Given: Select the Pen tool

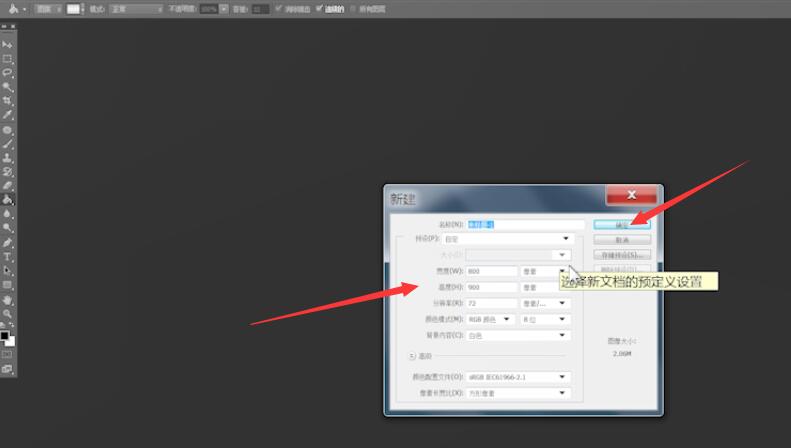Looking at the screenshot, I should point(7,243).
